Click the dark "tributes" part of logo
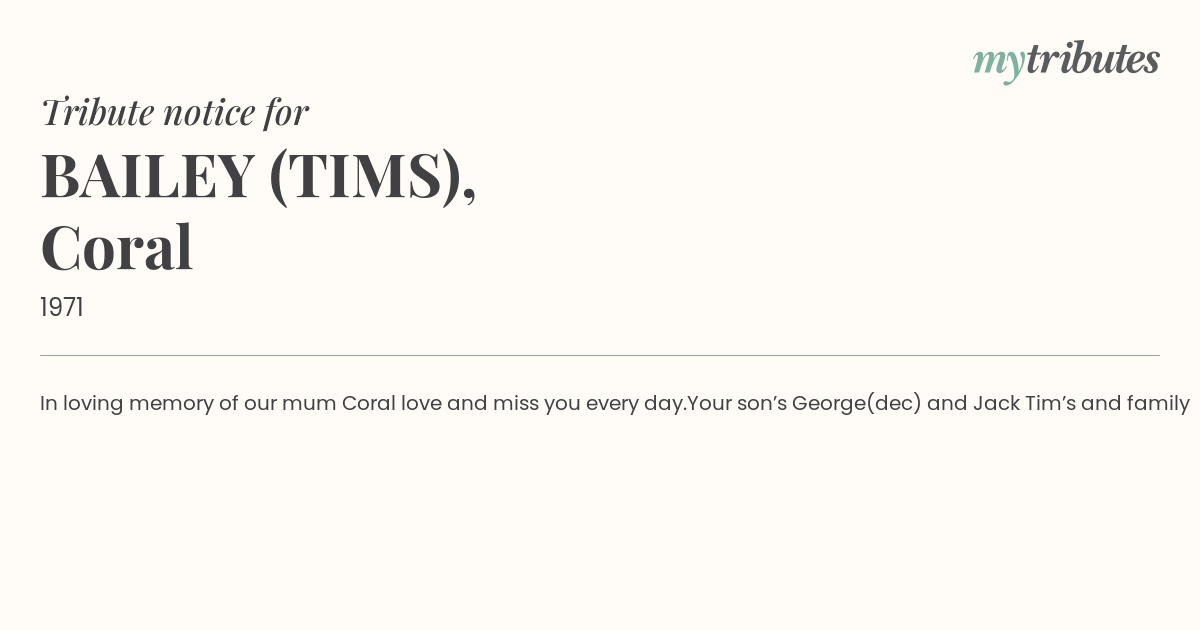Viewport: 1200px width, 630px height. 1093,59
